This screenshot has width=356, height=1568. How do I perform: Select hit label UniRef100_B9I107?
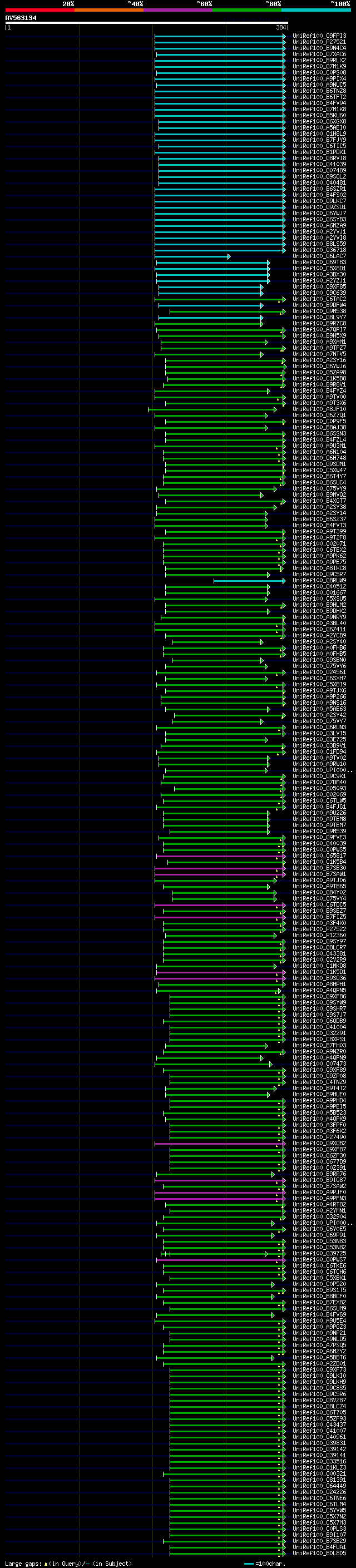pos(319,1535)
